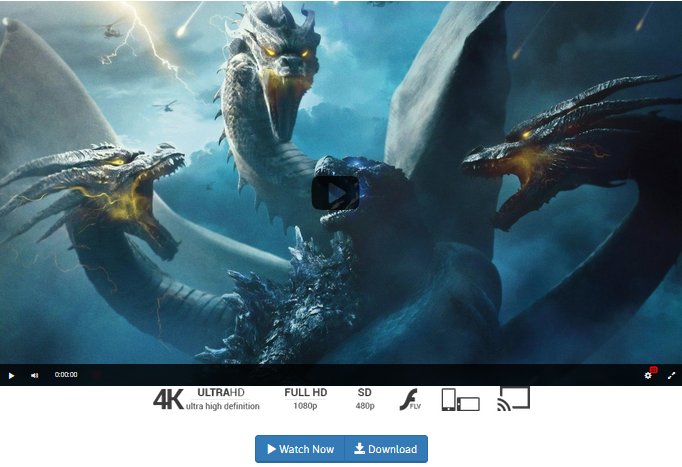Click the large center play button overlay
Image resolution: width=682 pixels, height=467 pixels.
pos(335,193)
